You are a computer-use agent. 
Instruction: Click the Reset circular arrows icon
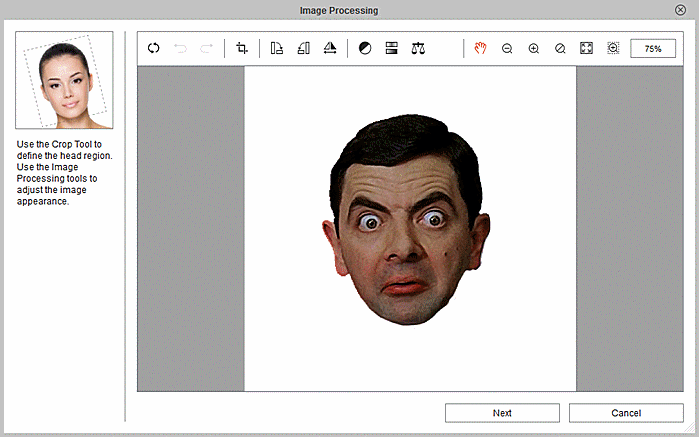pos(153,48)
